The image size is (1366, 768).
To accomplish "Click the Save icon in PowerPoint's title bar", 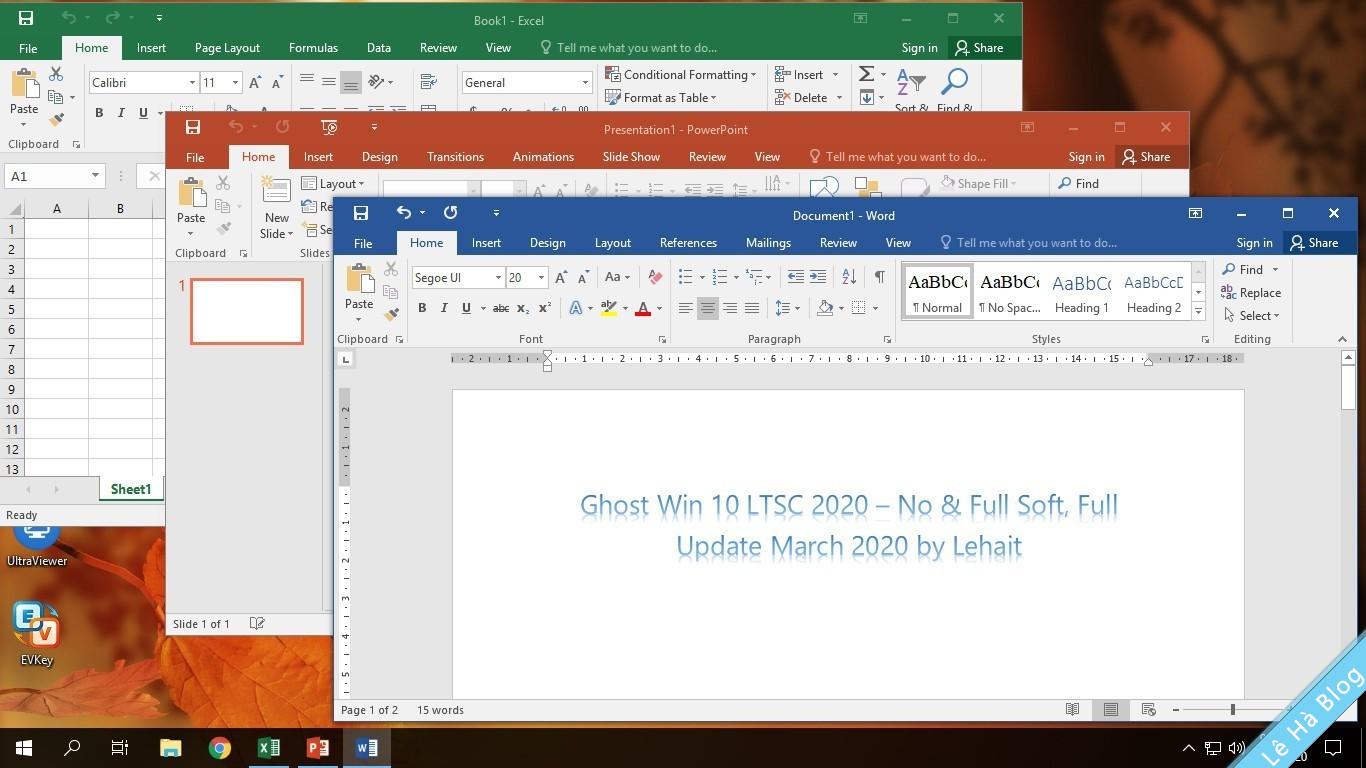I will coord(193,127).
